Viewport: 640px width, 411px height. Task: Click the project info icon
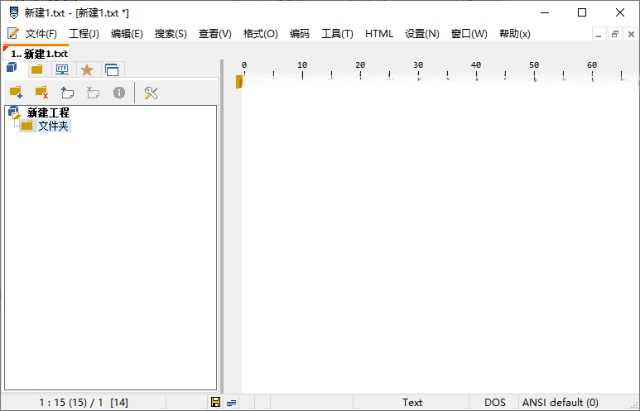coord(119,93)
